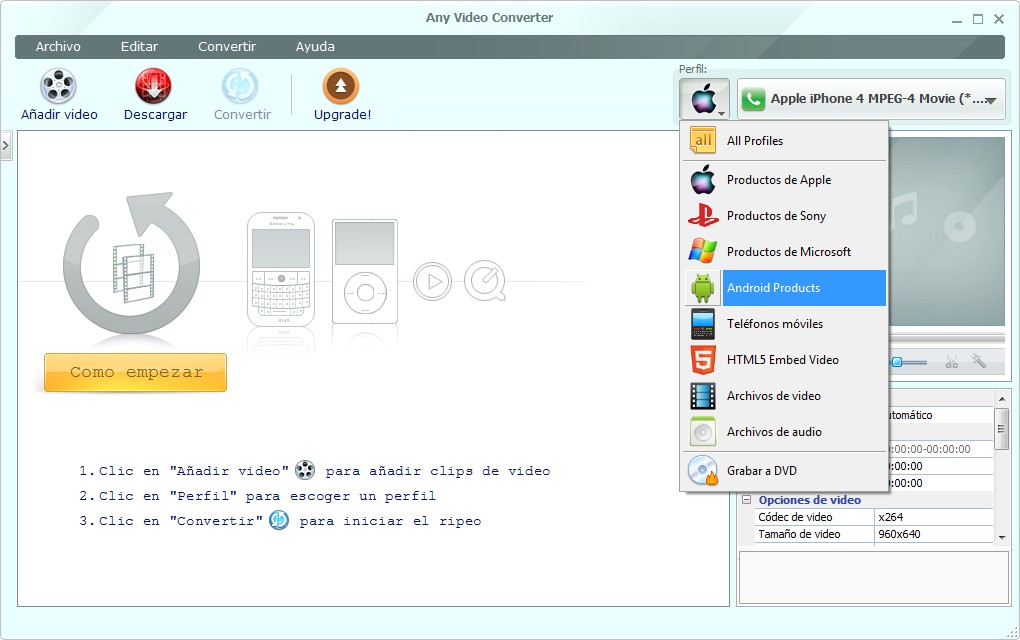Choose HTML5 Embed Video entry
This screenshot has width=1020, height=640.
[x=785, y=360]
